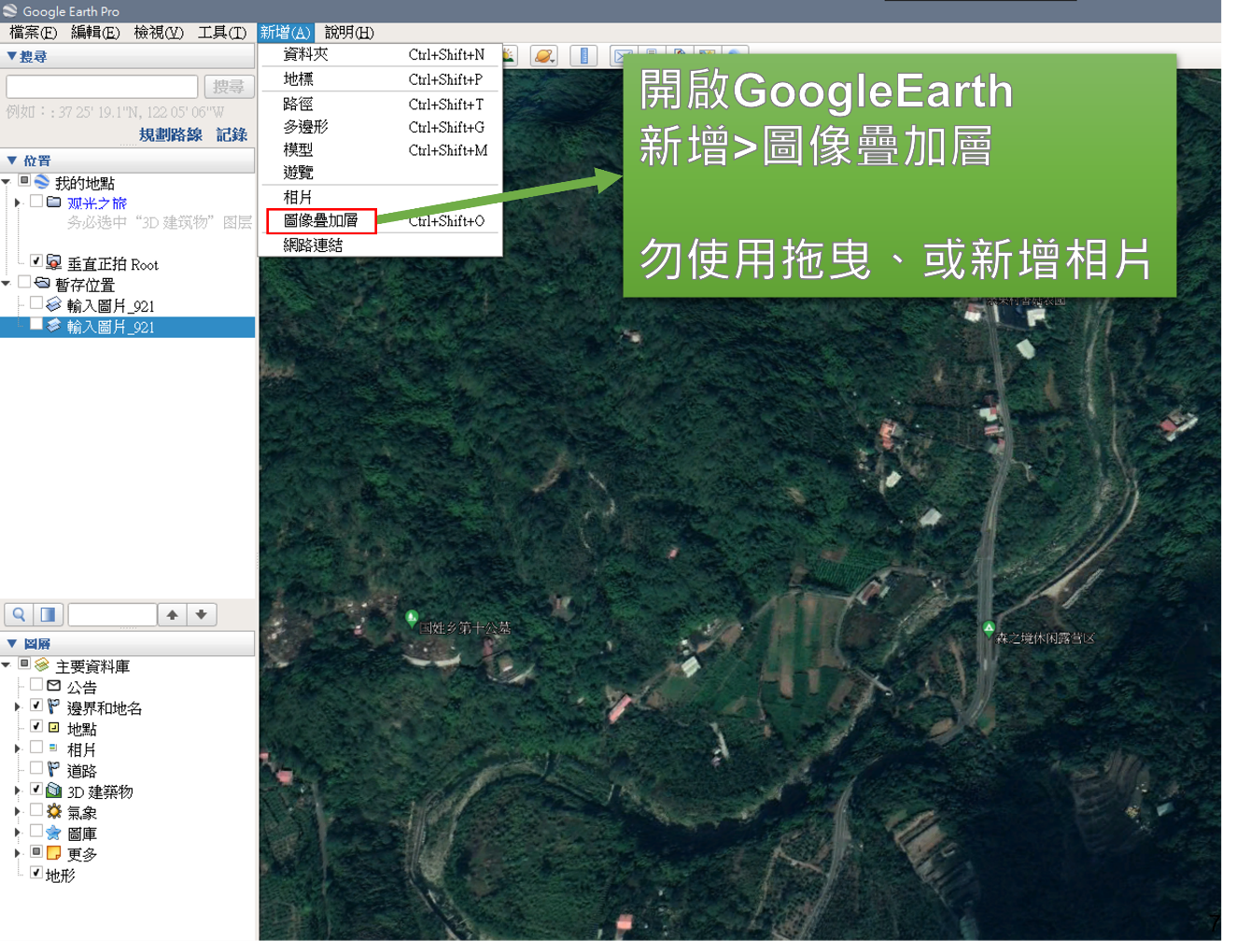The width and height of the screenshot is (1236, 952).
Task: Enable the 公告 layer checkbox
Action: coord(36,684)
